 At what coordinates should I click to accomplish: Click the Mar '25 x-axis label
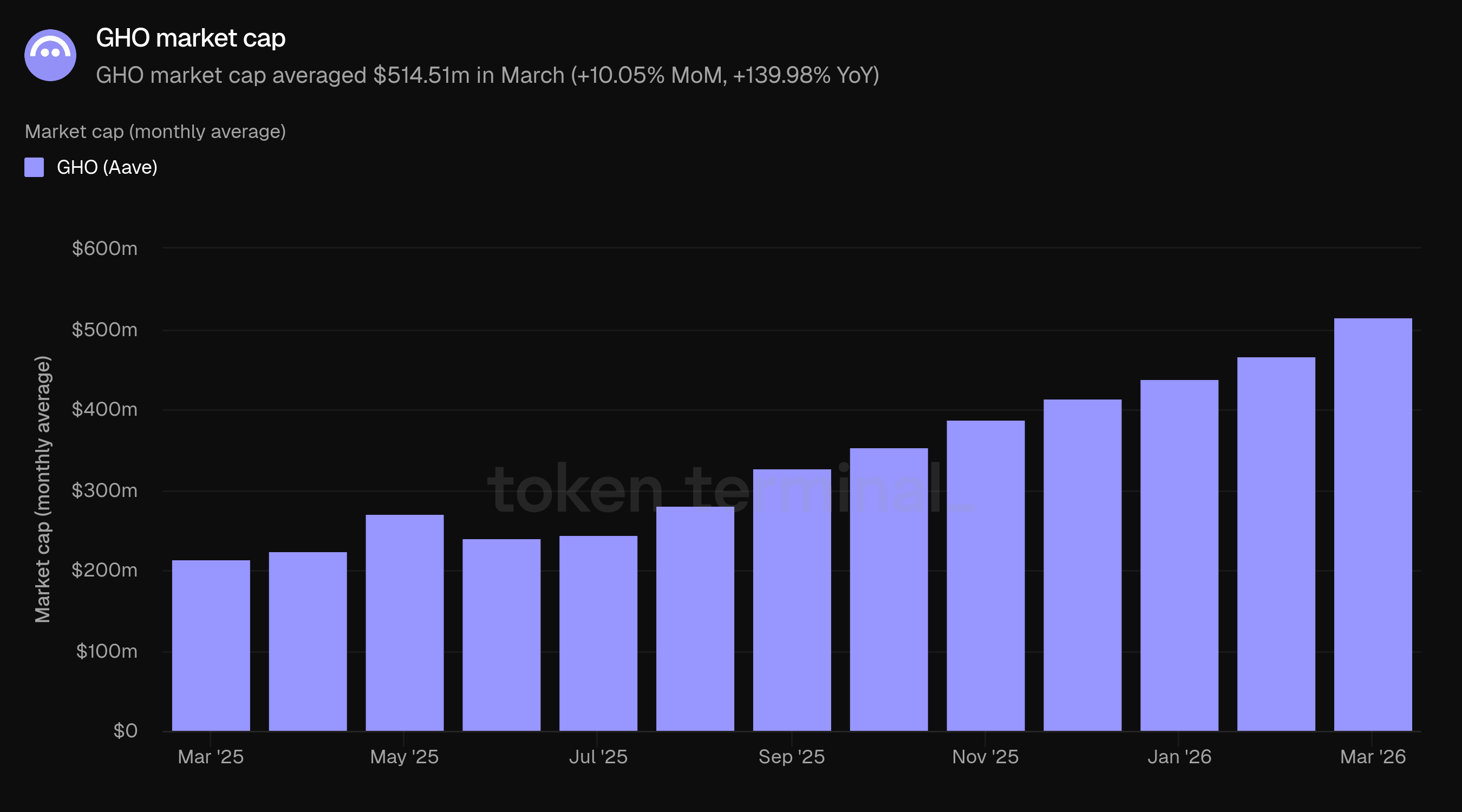click(211, 756)
